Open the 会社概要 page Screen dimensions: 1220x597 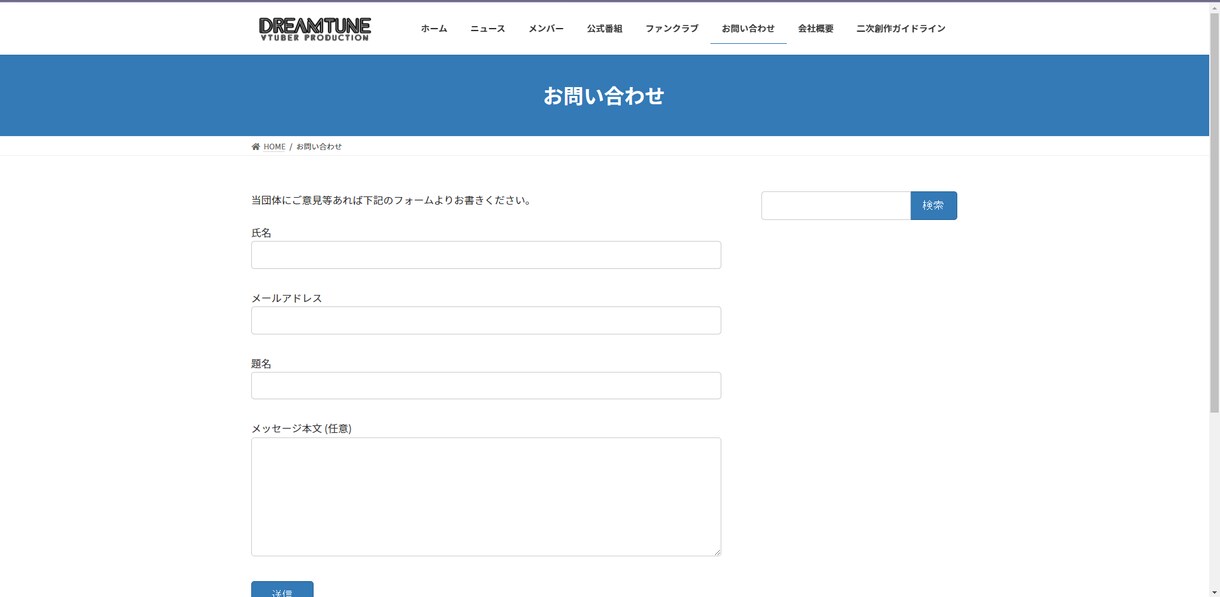(816, 29)
